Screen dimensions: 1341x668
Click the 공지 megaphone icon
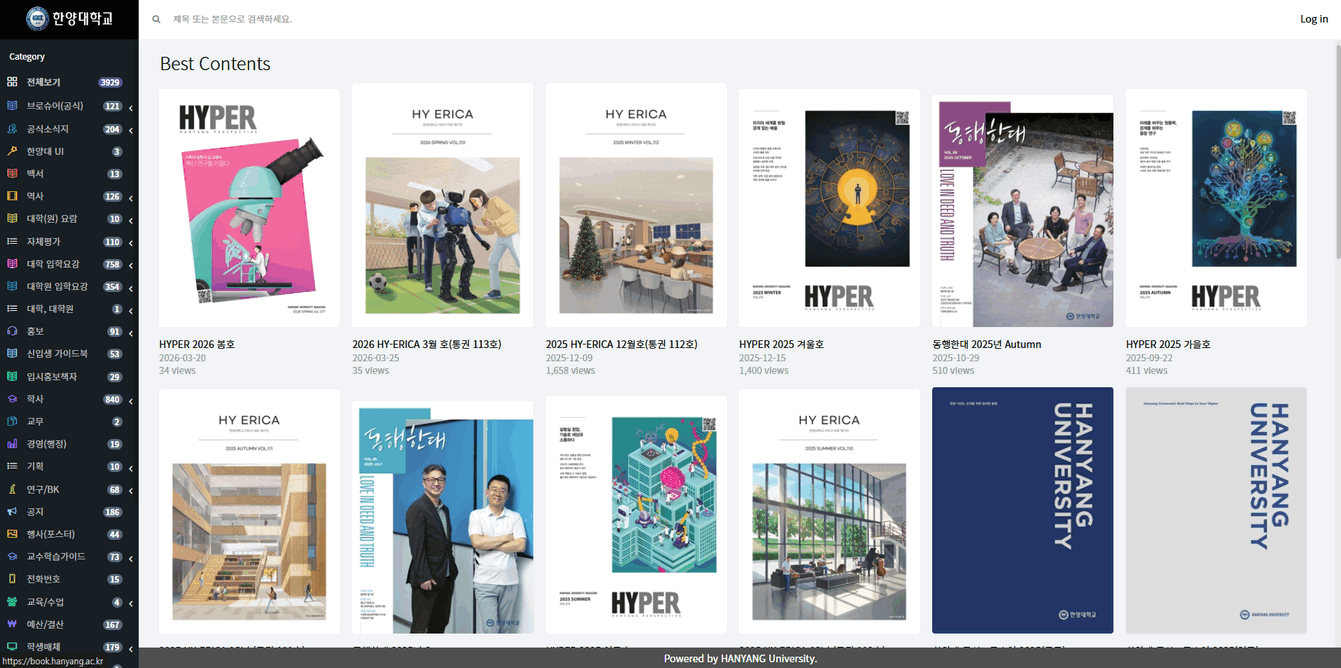12,512
